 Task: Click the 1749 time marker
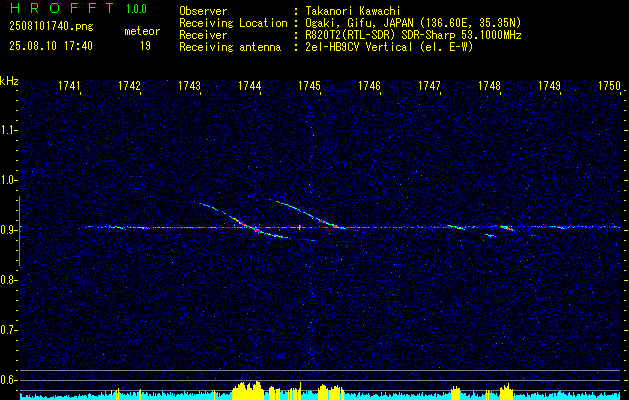[550, 86]
